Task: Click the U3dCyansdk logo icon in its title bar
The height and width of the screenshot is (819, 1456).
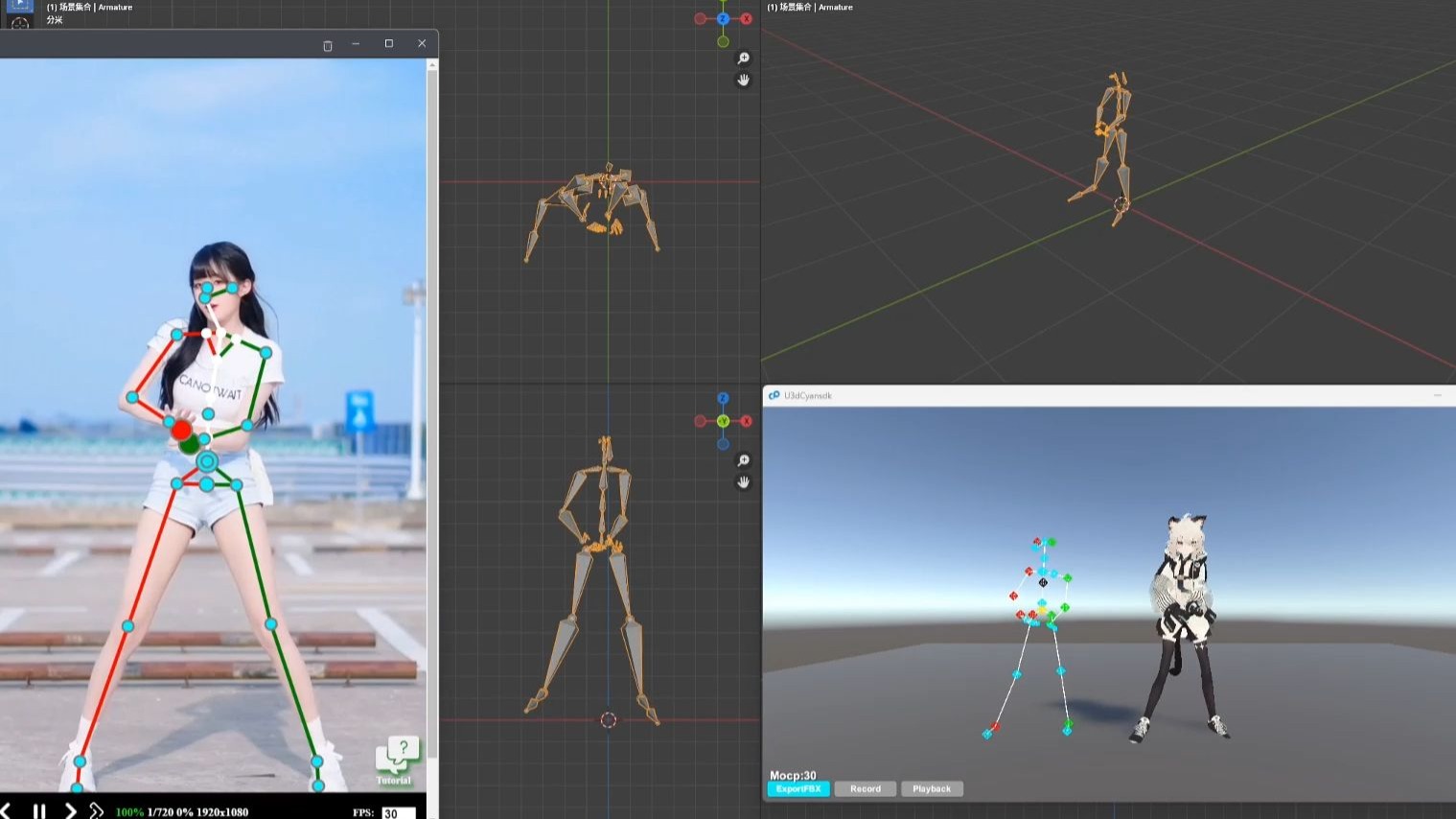Action: tap(774, 395)
